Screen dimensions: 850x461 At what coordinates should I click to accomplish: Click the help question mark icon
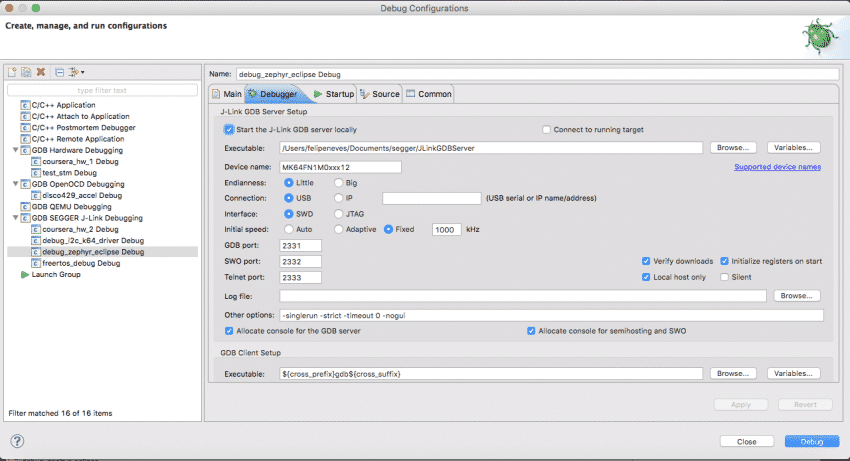(x=17, y=441)
